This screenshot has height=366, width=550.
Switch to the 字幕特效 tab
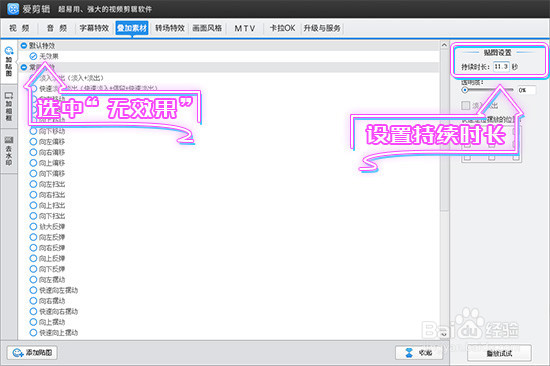tap(94, 28)
